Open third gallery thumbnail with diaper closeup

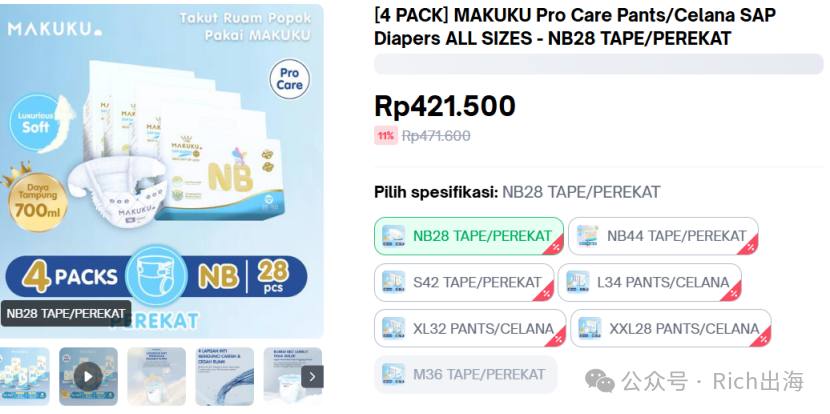(156, 376)
